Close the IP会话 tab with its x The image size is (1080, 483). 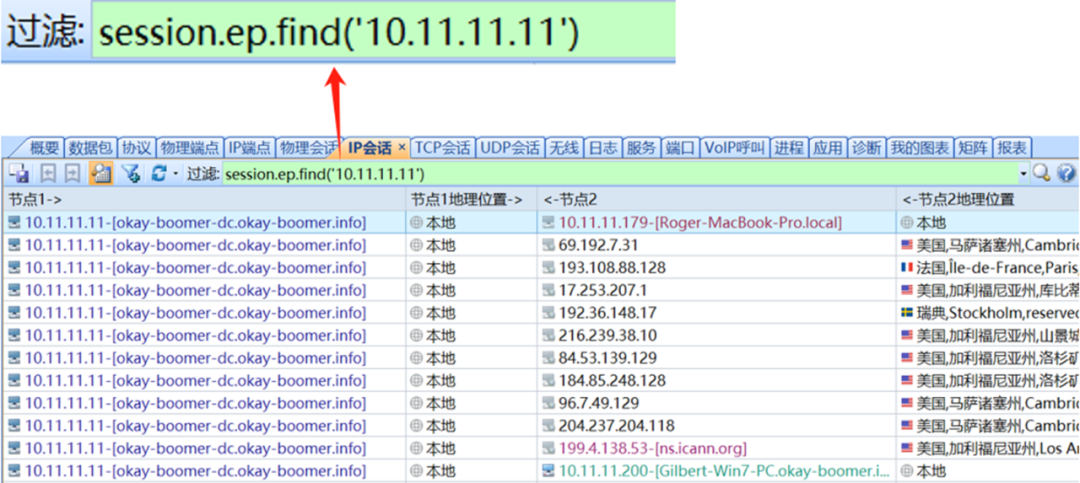[402, 147]
